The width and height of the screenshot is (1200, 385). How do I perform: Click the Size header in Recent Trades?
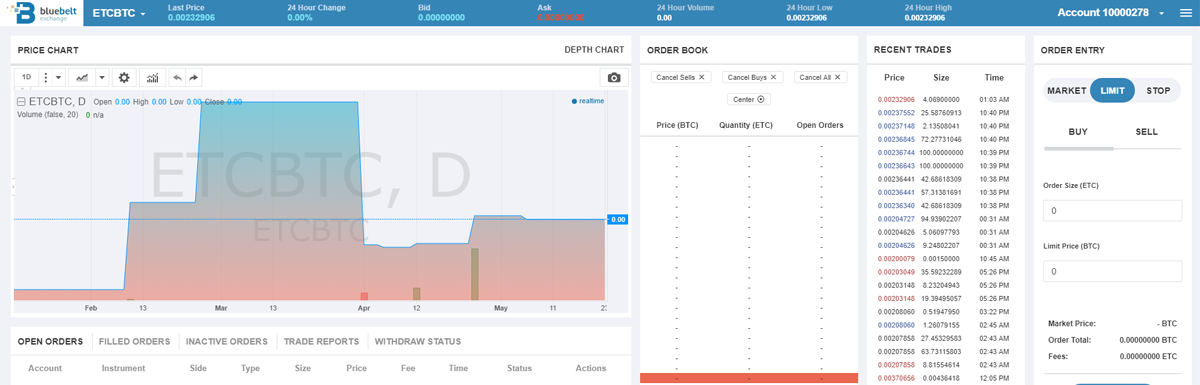941,77
